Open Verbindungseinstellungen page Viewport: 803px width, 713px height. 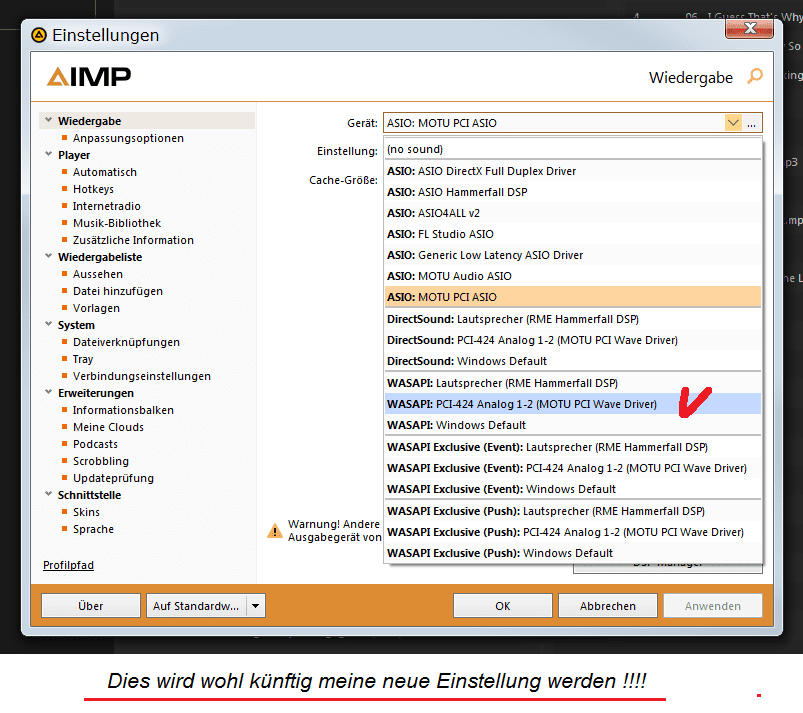(142, 376)
